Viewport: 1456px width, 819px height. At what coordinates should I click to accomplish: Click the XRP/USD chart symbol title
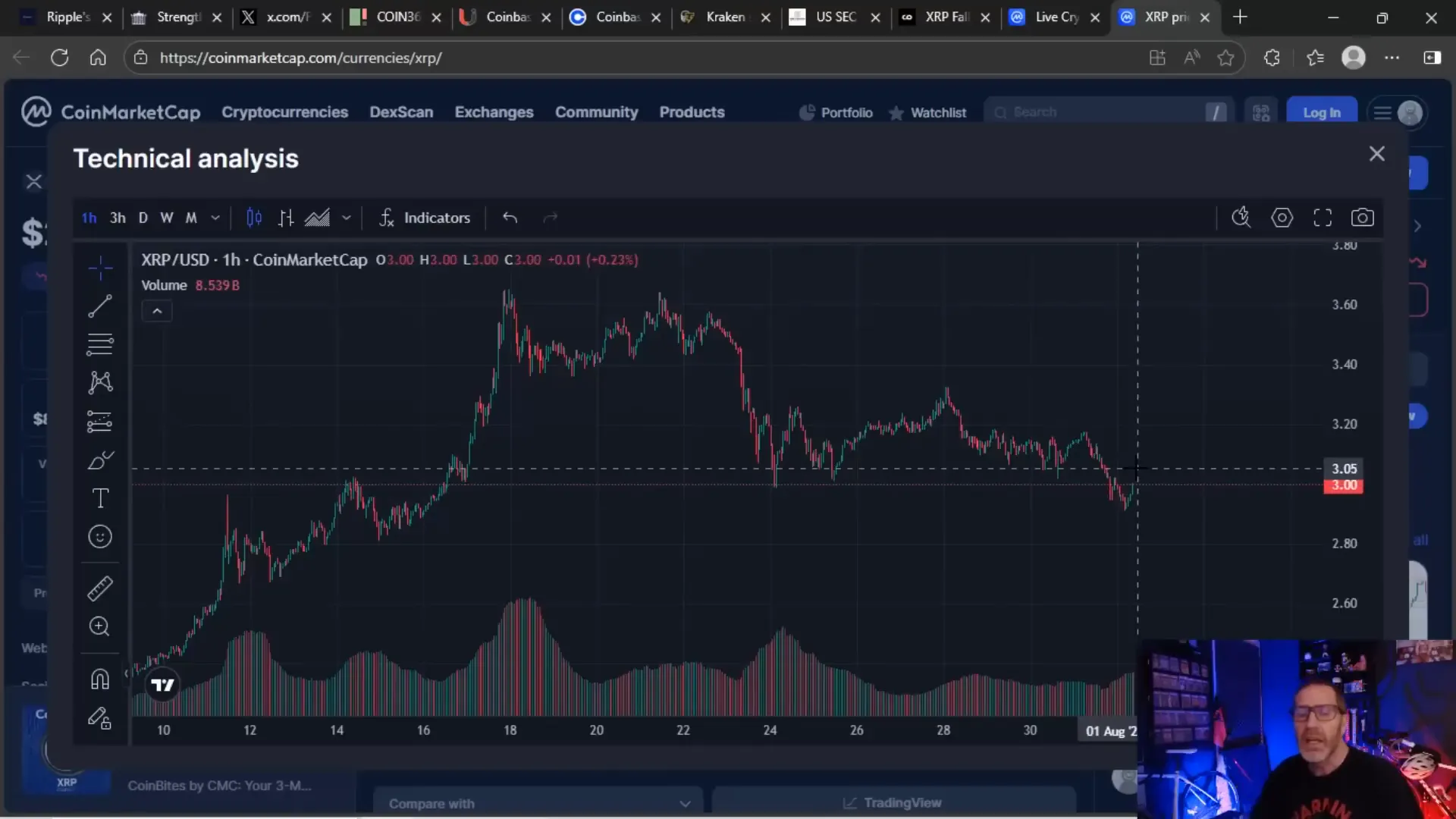[254, 260]
